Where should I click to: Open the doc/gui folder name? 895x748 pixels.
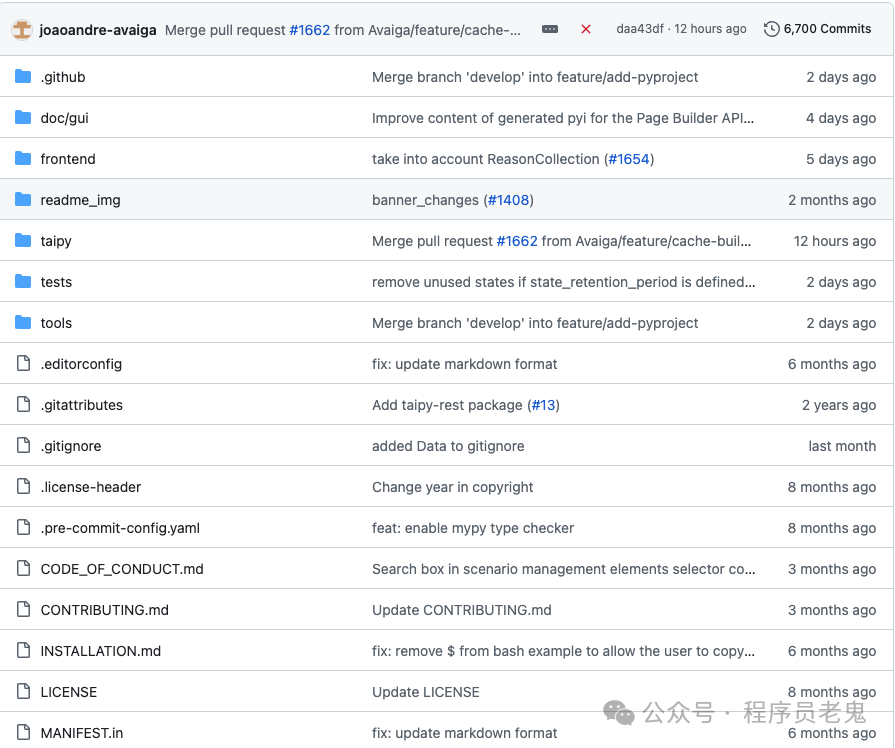[x=64, y=118]
